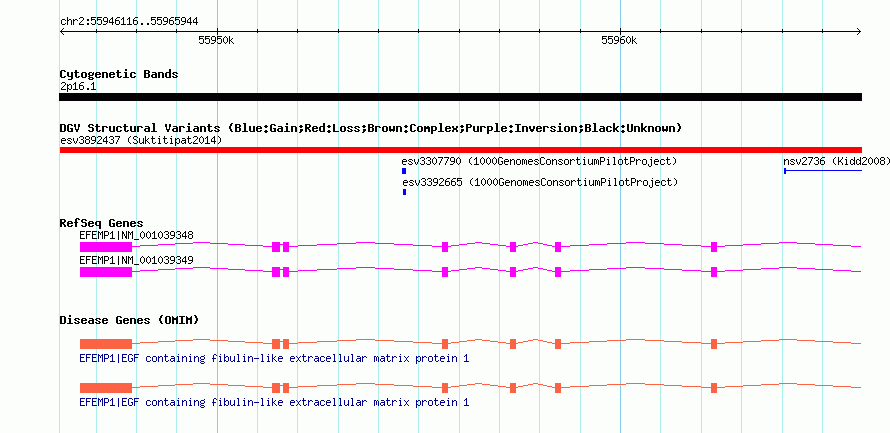Open the EFEMP1|NM_001039348 transcript label

(x=137, y=236)
